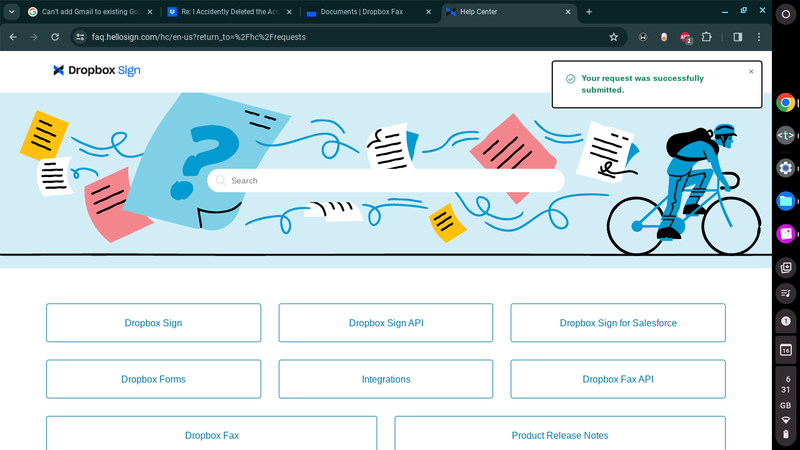Open Settings gear on the shelf

[x=786, y=168]
